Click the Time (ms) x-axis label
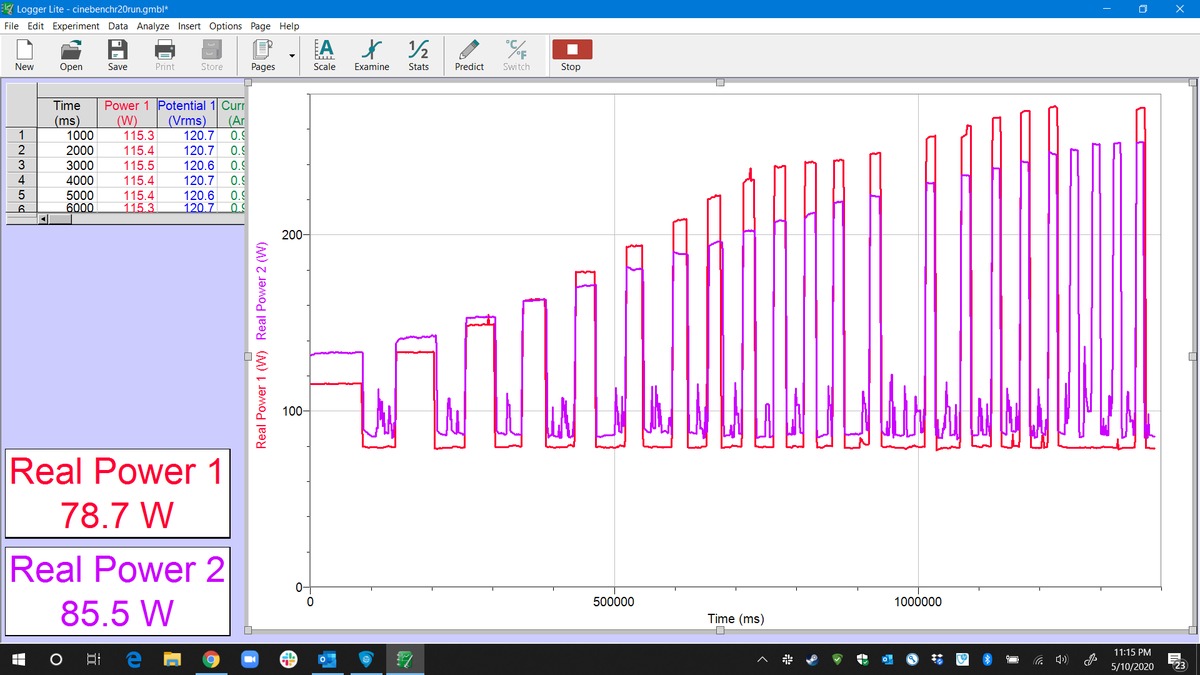 [736, 619]
